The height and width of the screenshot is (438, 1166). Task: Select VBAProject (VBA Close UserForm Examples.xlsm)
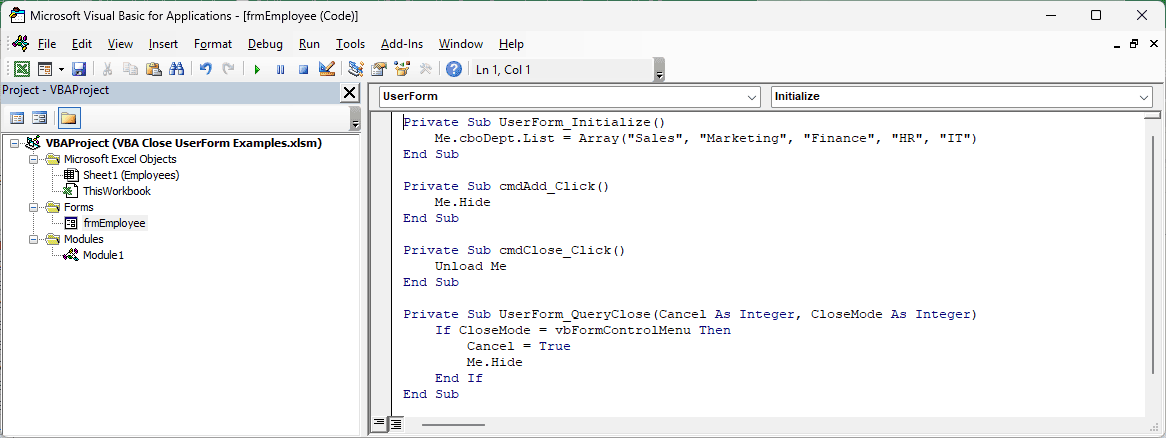click(184, 144)
